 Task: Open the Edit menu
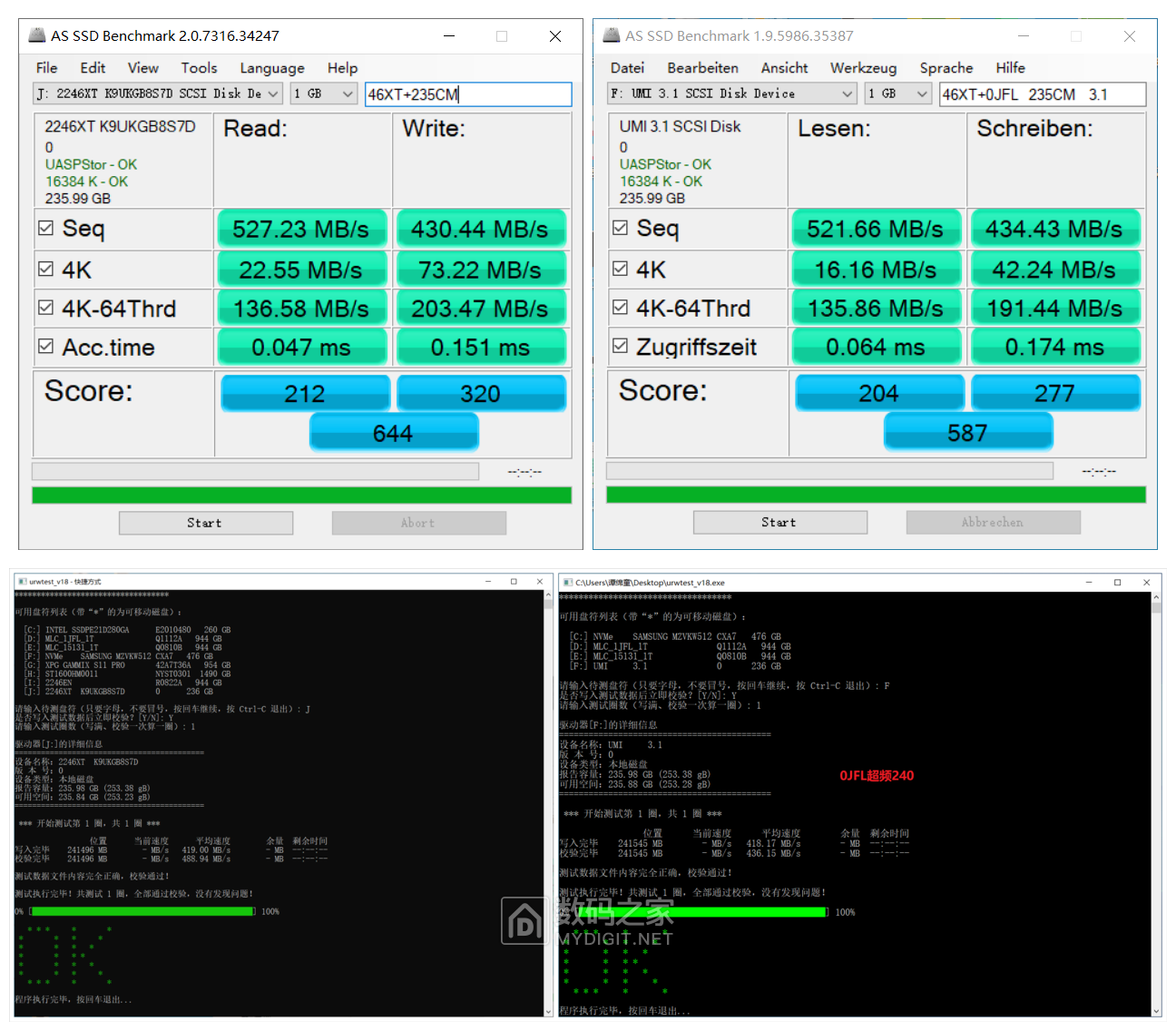click(93, 67)
